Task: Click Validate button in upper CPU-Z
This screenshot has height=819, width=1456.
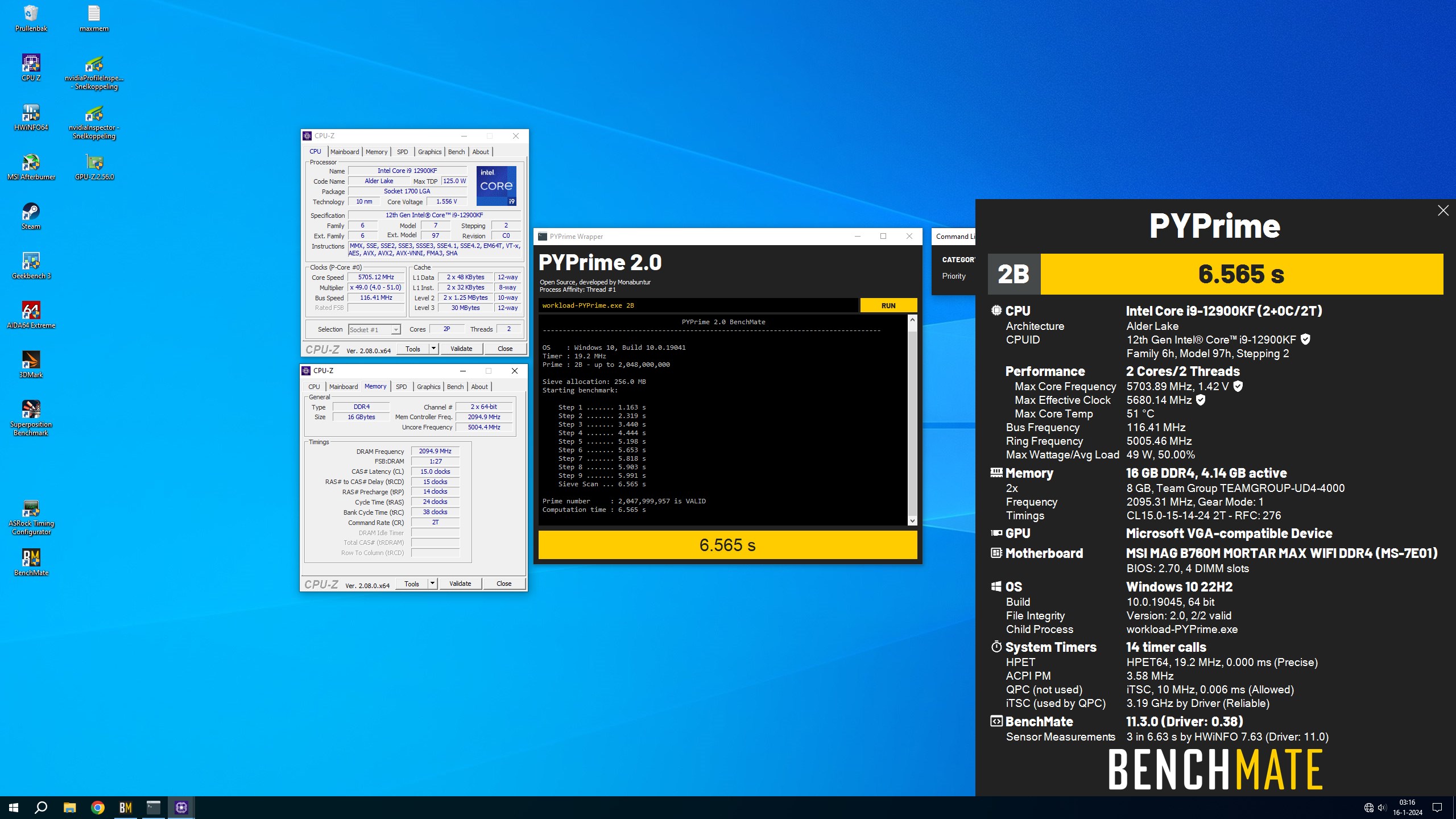Action: [x=461, y=349]
